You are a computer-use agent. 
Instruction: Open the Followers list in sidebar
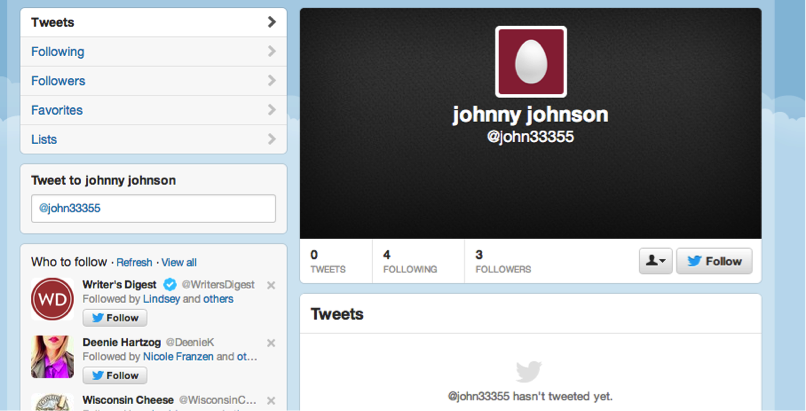point(153,81)
